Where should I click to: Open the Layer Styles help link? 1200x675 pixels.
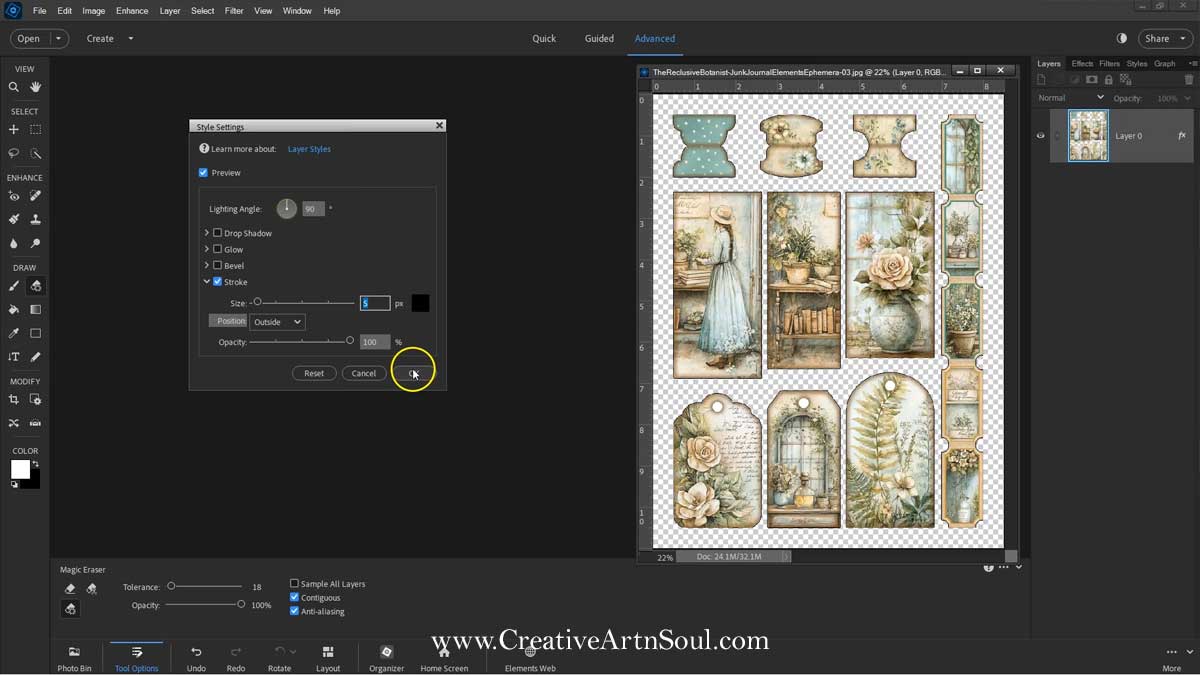(x=309, y=149)
